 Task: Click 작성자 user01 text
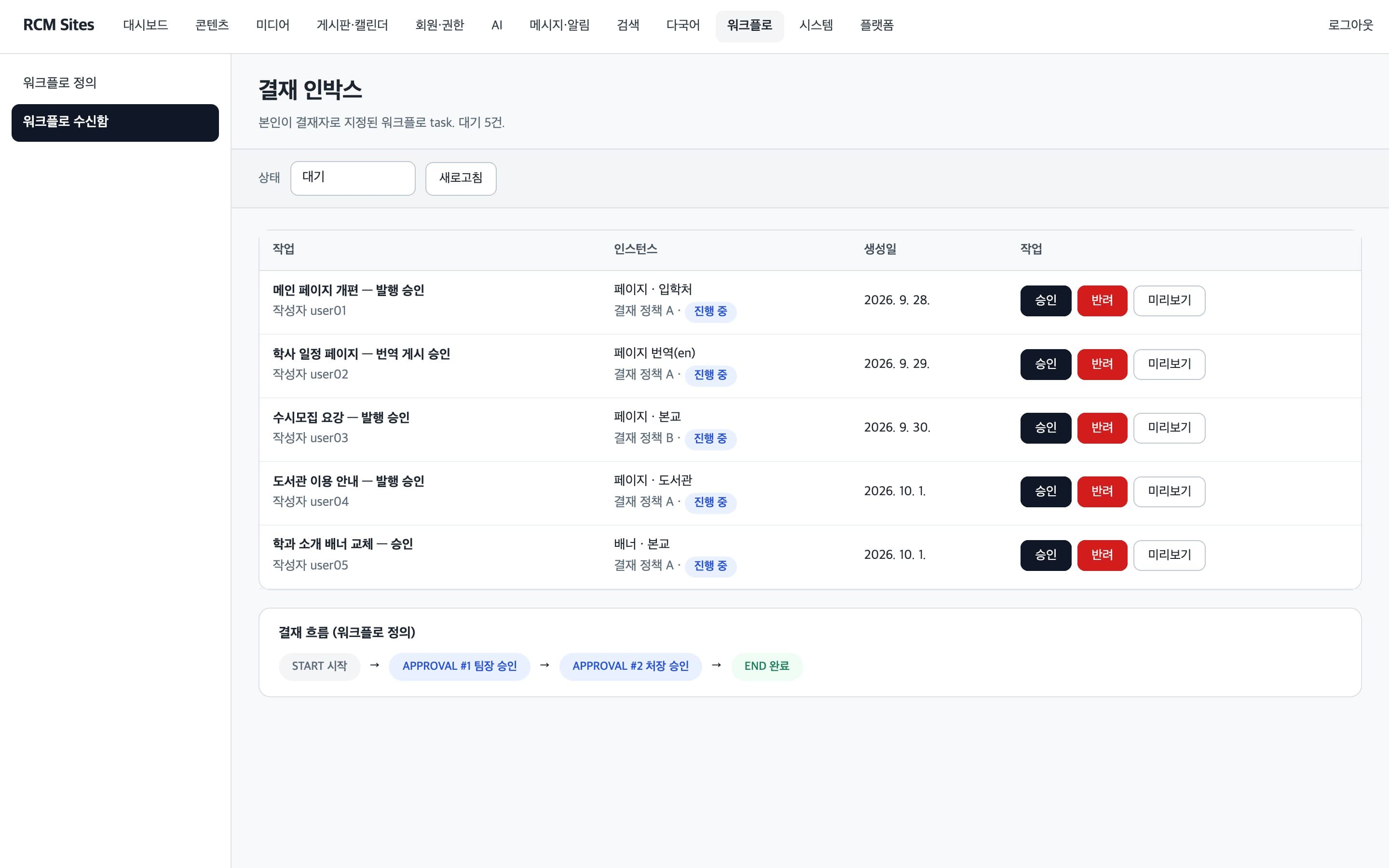[309, 311]
